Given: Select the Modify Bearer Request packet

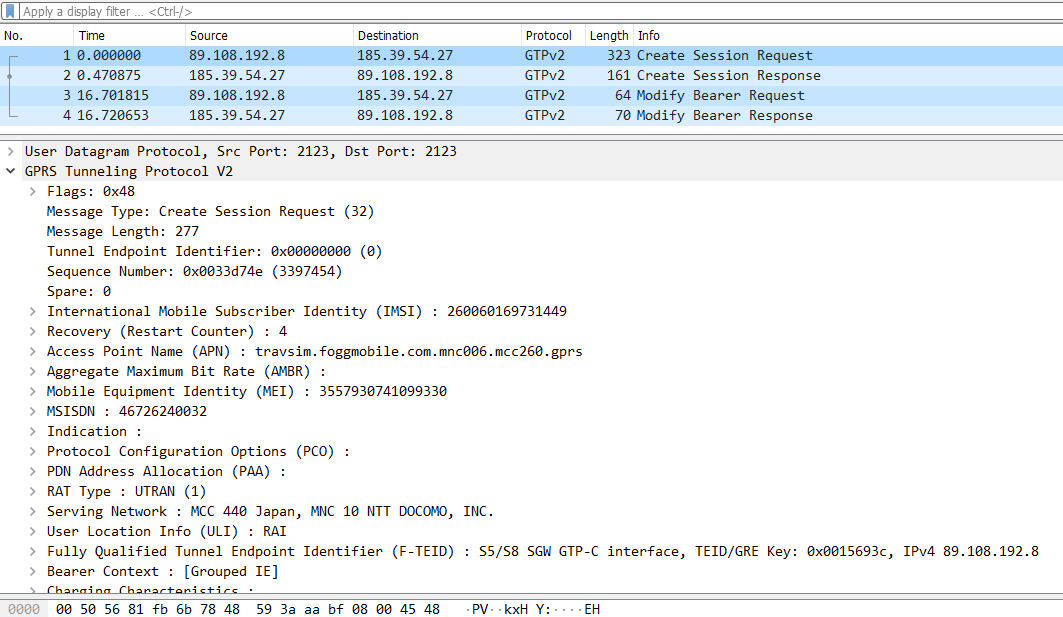Looking at the screenshot, I should click(400, 95).
